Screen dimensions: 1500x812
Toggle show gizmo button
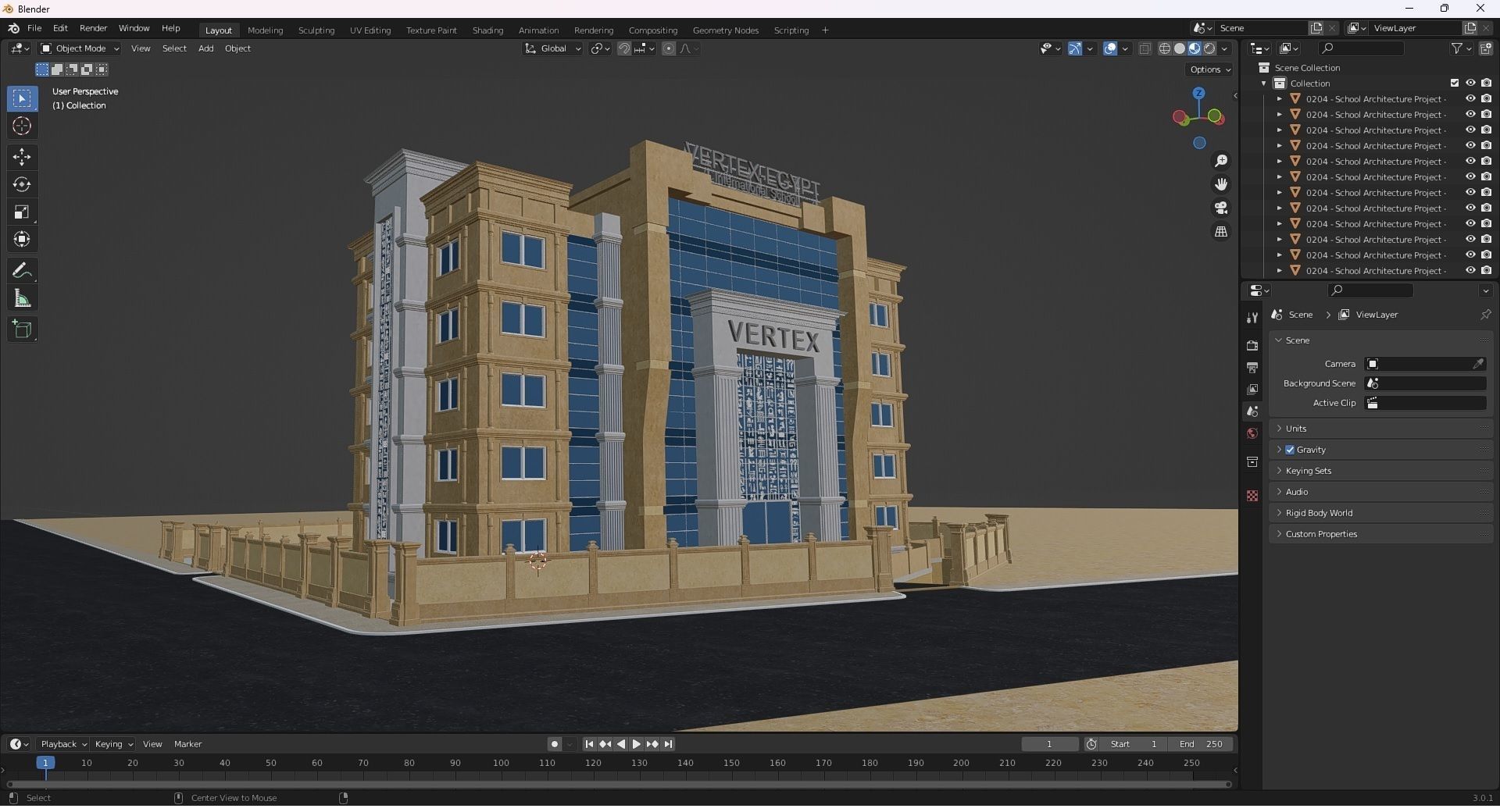point(1075,48)
